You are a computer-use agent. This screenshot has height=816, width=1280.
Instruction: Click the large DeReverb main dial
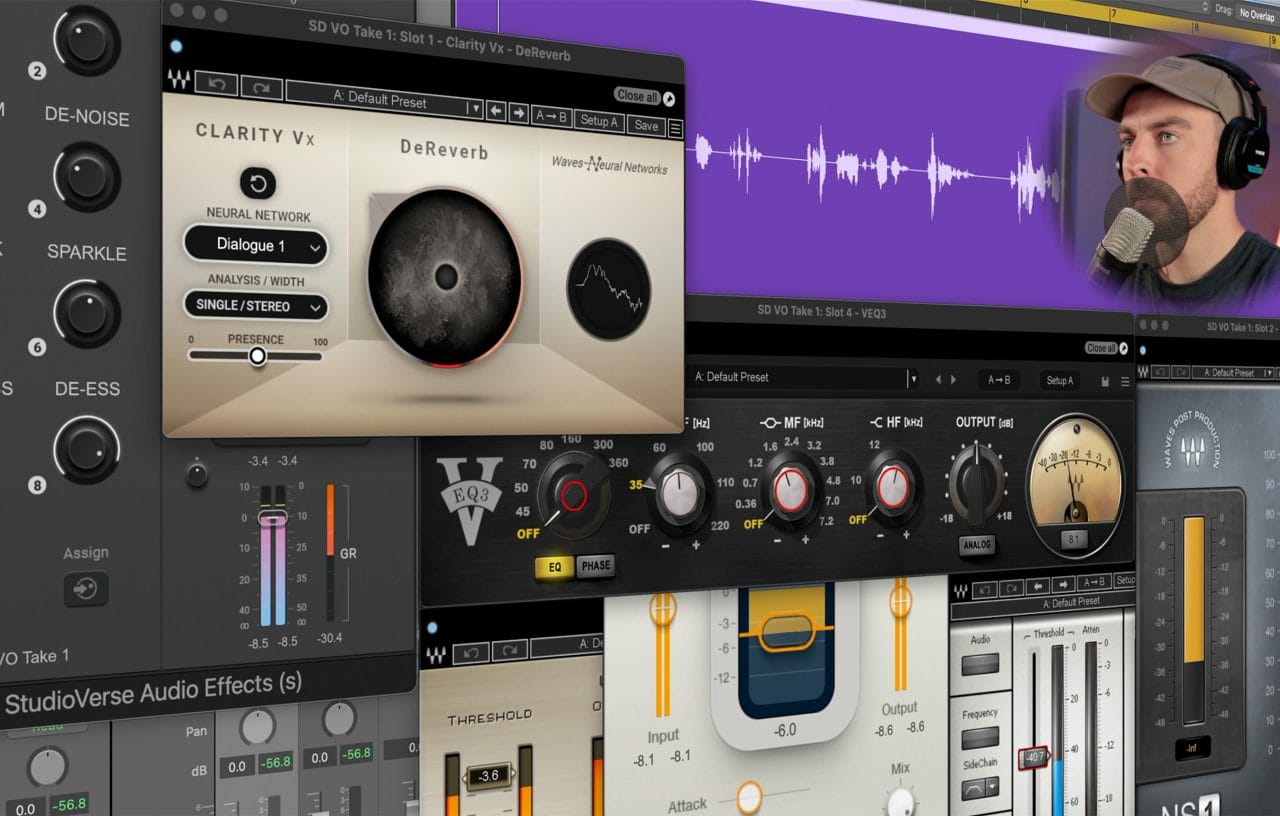click(x=446, y=276)
